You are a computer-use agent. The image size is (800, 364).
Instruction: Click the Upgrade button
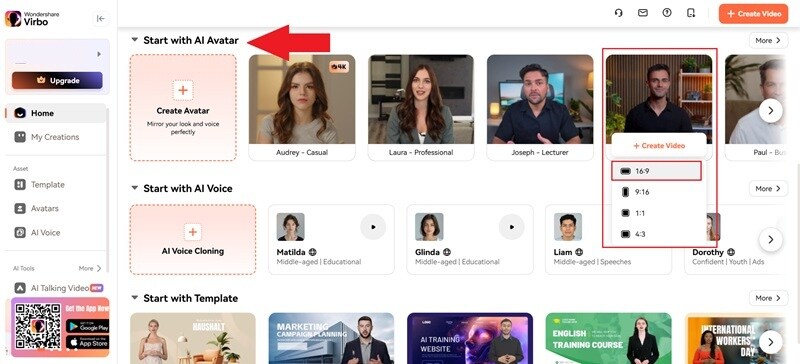click(x=57, y=81)
